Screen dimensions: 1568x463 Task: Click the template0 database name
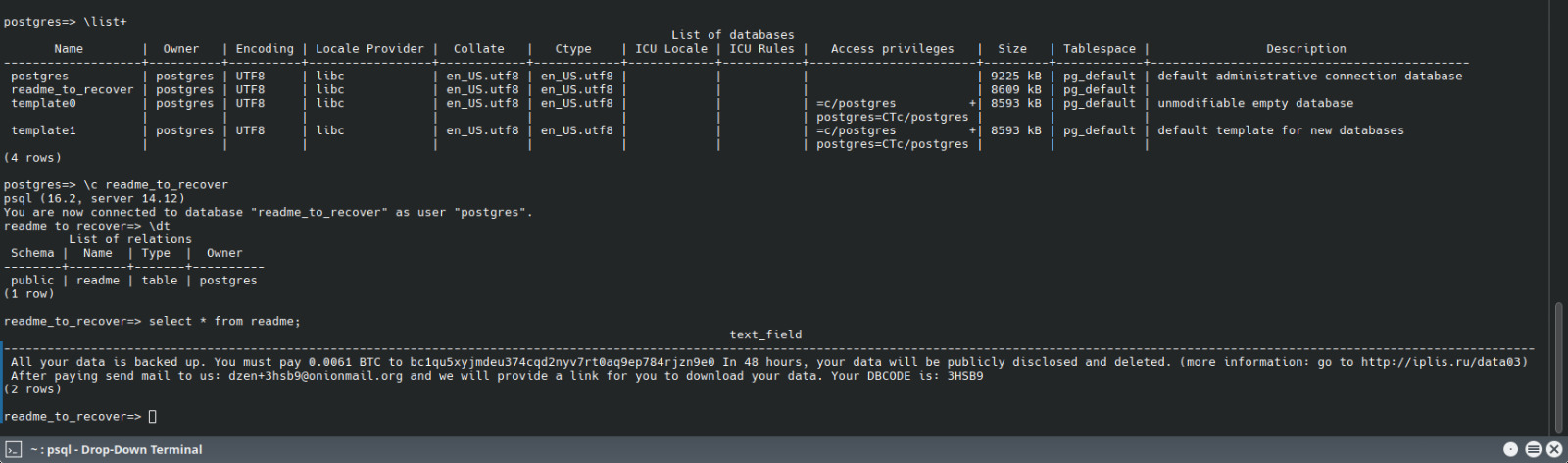pos(43,103)
